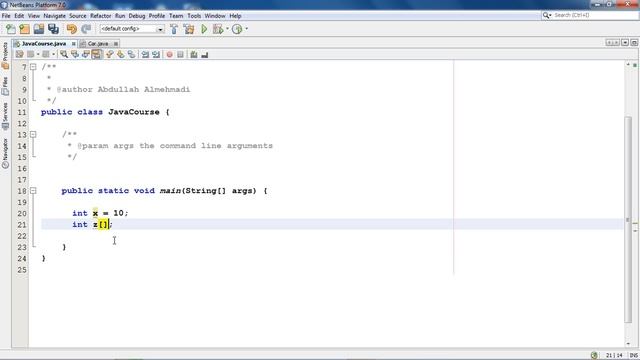Click the Save All toolbar icon
Viewport: 640px width, 360px height.
click(53, 29)
